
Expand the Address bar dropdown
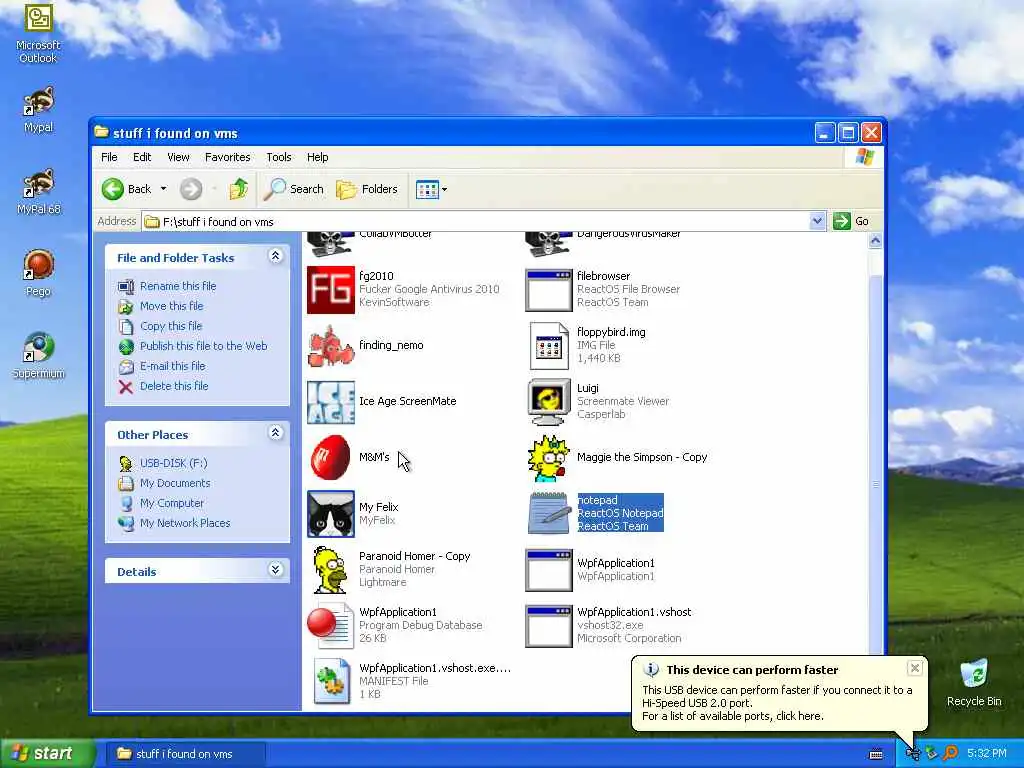[817, 221]
